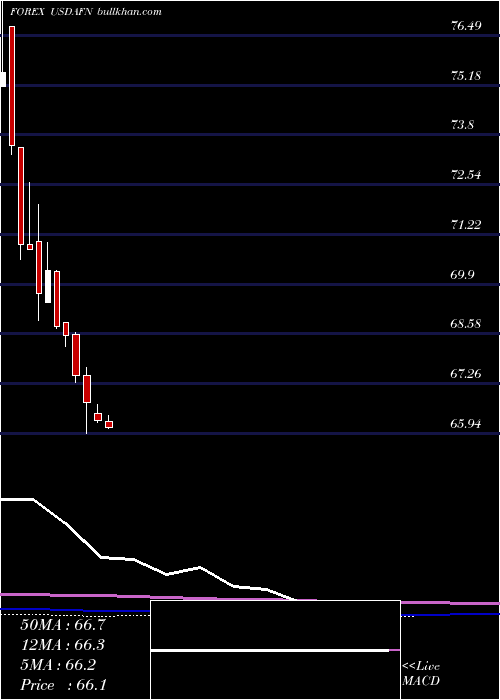Image resolution: width=500 pixels, height=700 pixels.
Task: Click the 76.49 price axis label
Action: click(x=466, y=25)
